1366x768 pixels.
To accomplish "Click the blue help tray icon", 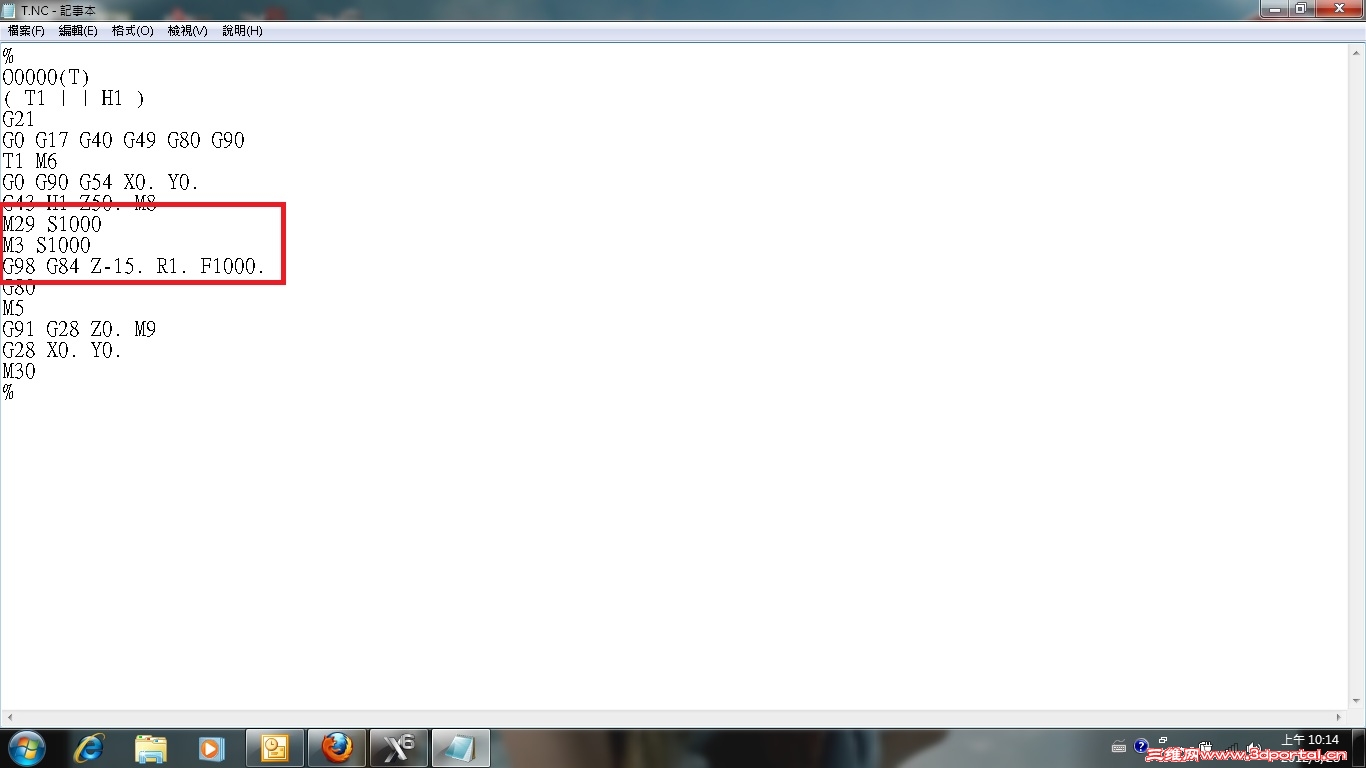I will [1141, 746].
